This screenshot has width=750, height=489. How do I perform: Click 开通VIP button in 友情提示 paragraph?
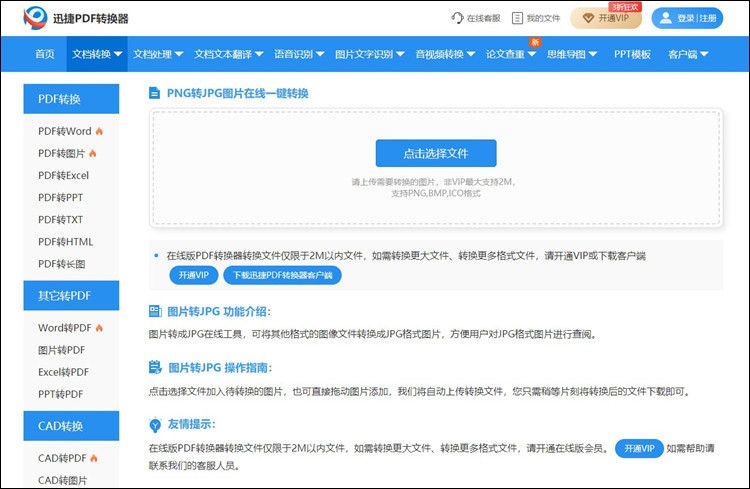click(x=639, y=448)
